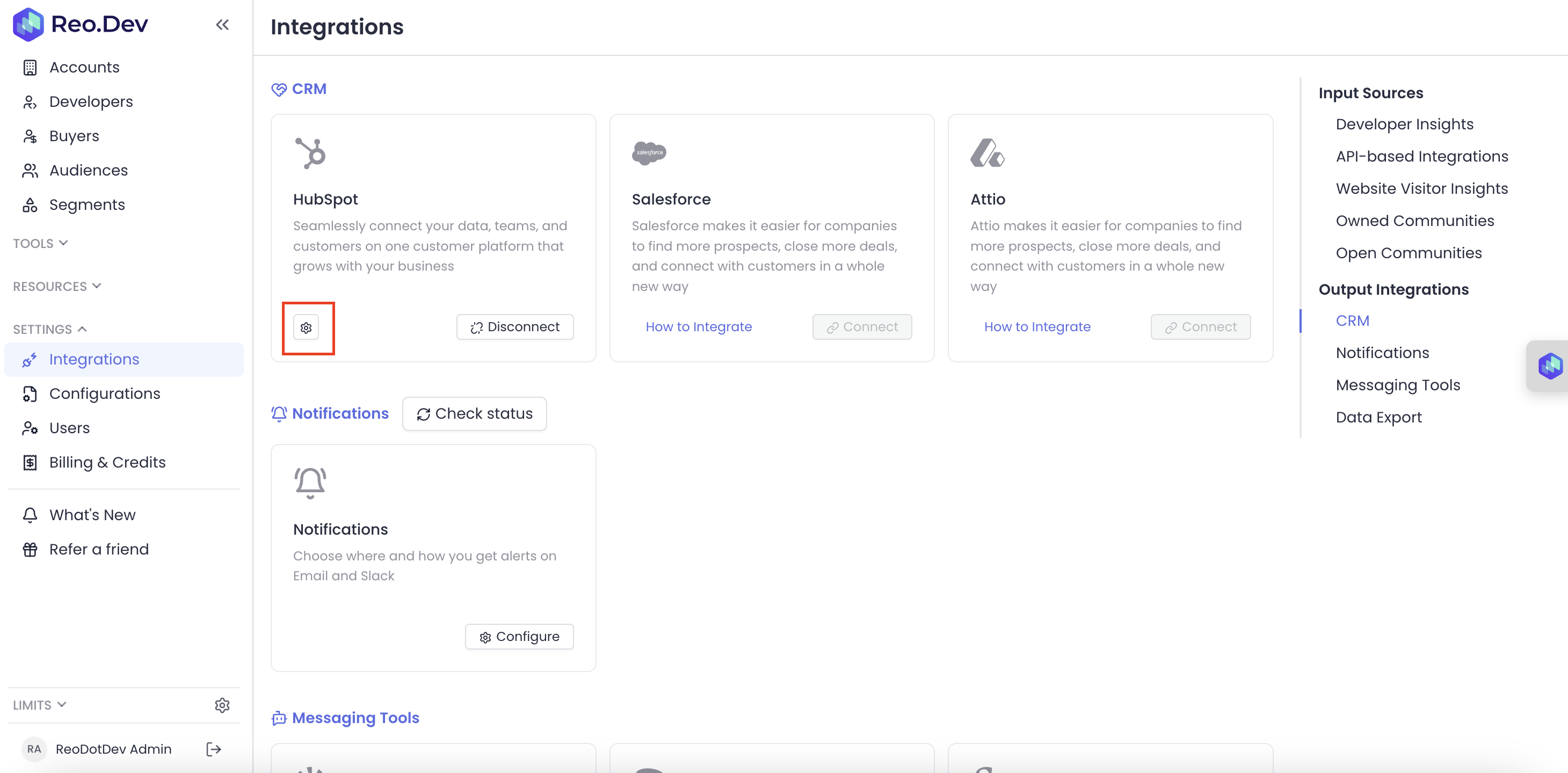The width and height of the screenshot is (1568, 773).
Task: Open Billing & Credits page
Action: pyautogui.click(x=107, y=463)
